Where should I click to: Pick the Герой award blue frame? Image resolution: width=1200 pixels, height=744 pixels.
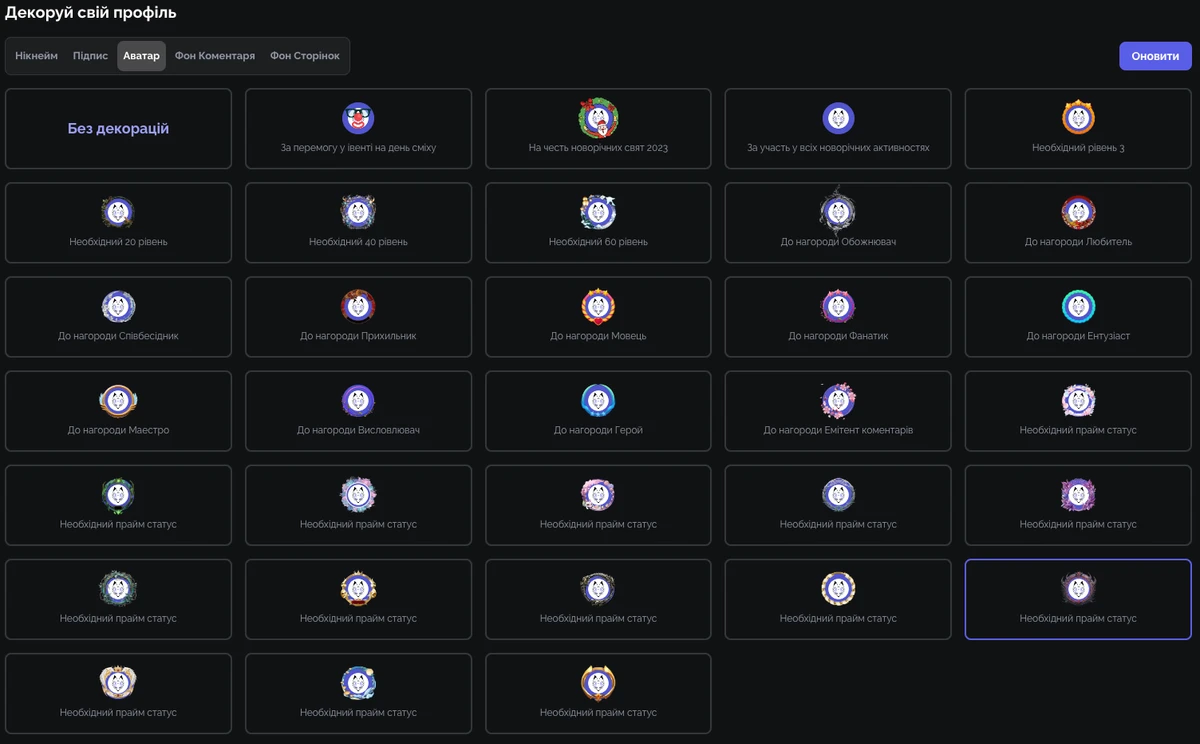(598, 410)
